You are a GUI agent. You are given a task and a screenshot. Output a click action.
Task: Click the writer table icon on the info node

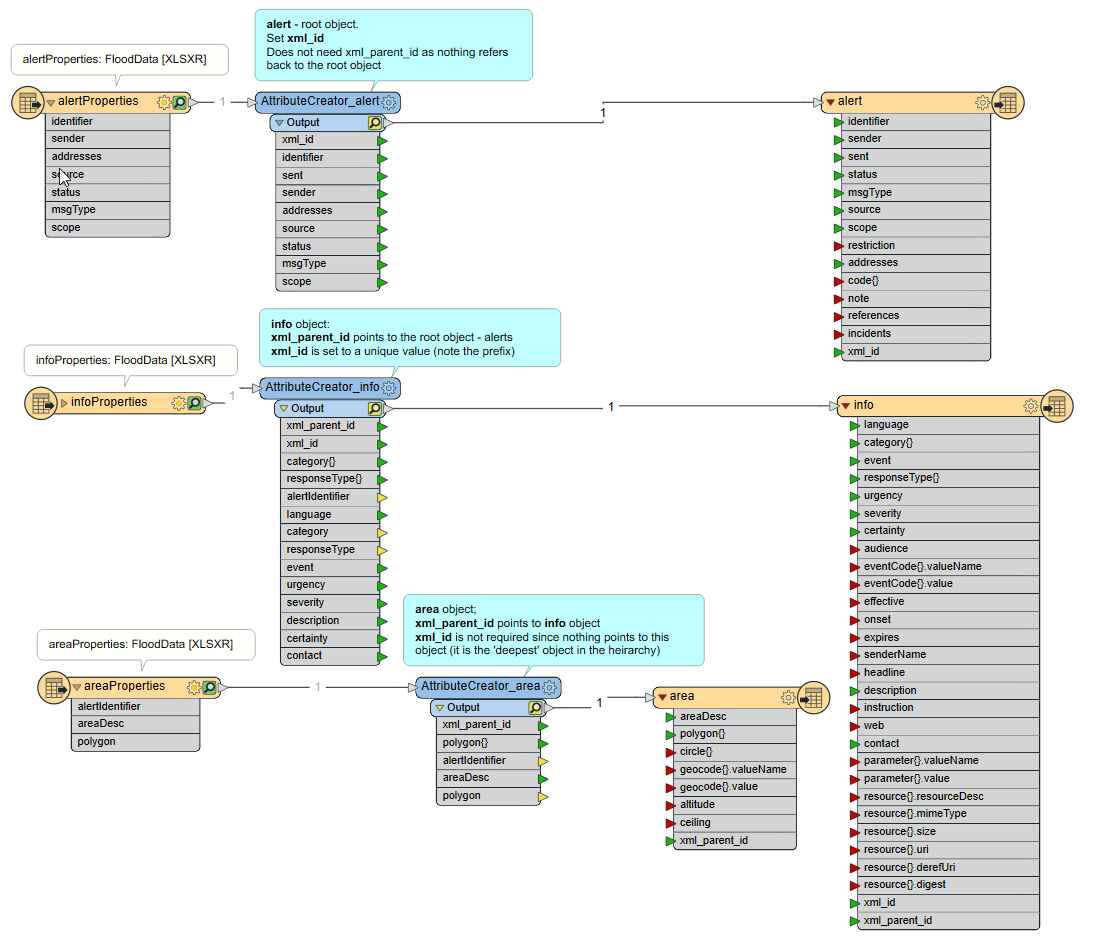pos(1057,405)
